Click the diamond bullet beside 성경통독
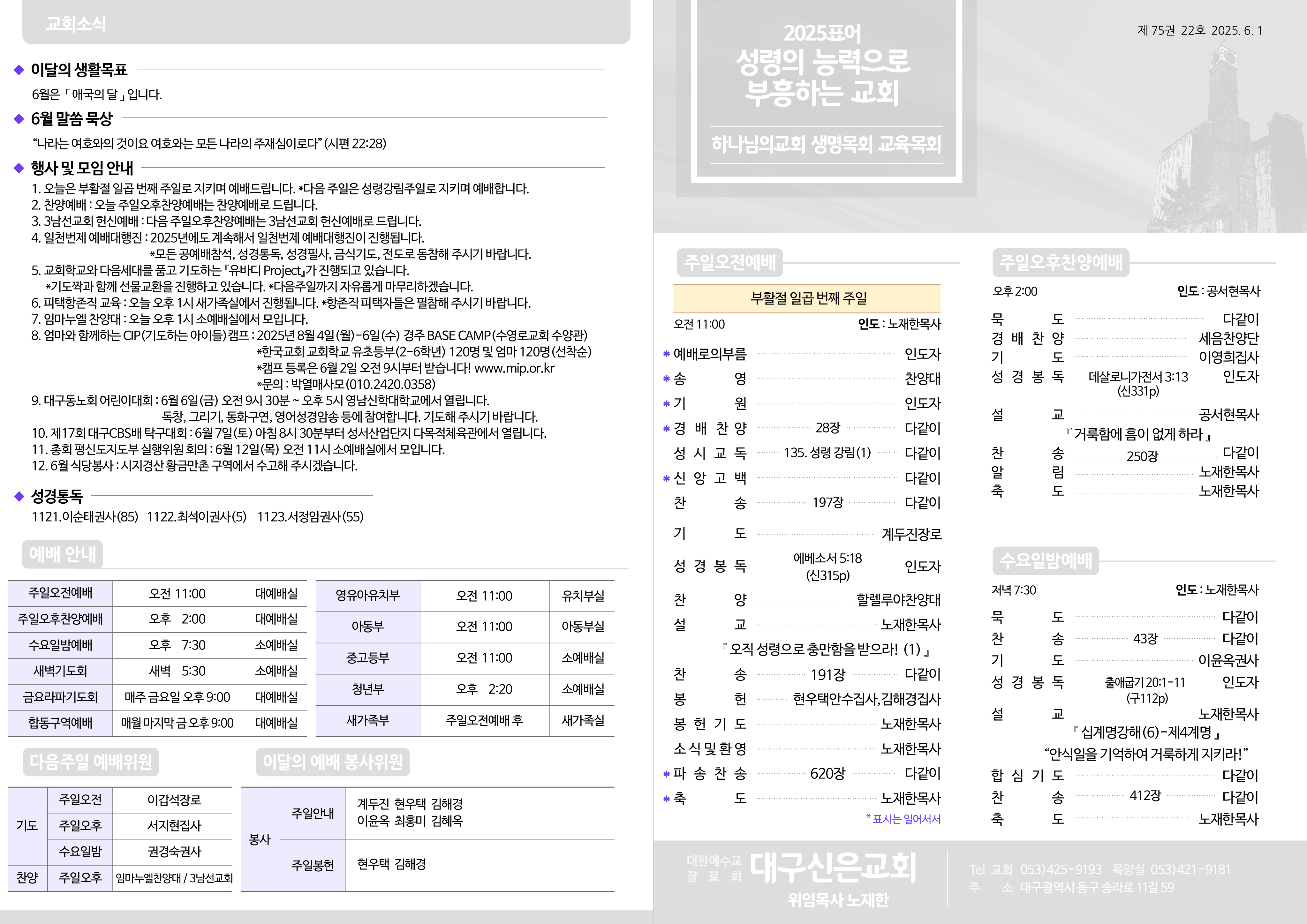1307x924 pixels. tap(19, 496)
